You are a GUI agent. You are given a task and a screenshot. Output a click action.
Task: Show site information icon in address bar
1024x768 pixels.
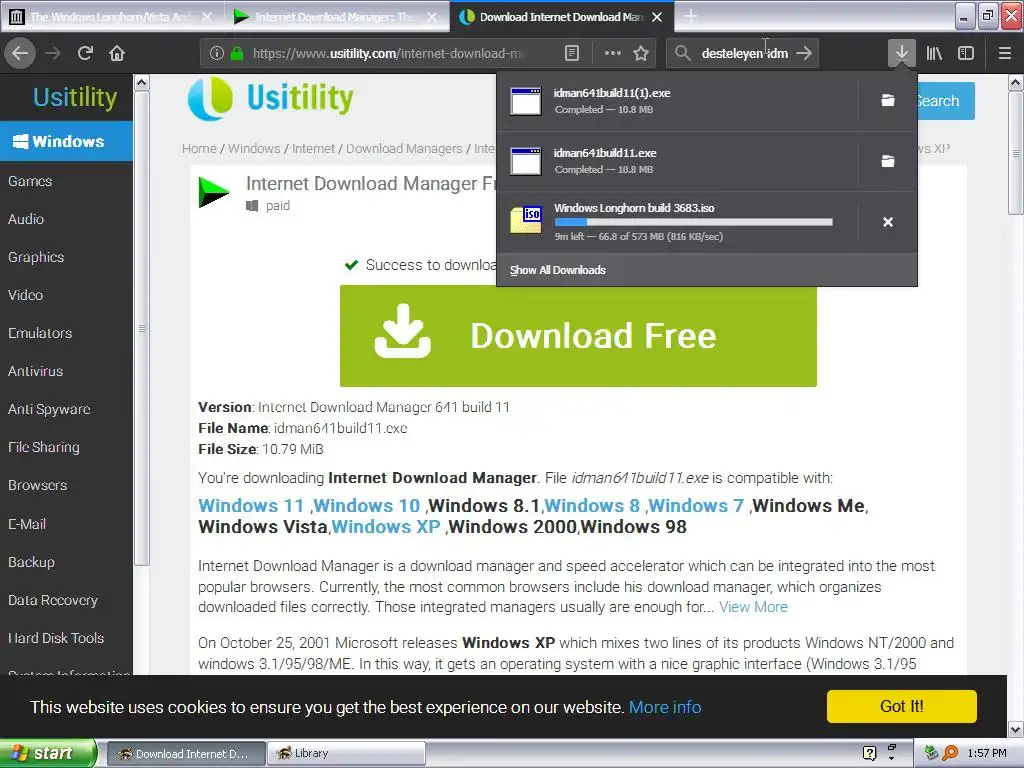point(217,53)
